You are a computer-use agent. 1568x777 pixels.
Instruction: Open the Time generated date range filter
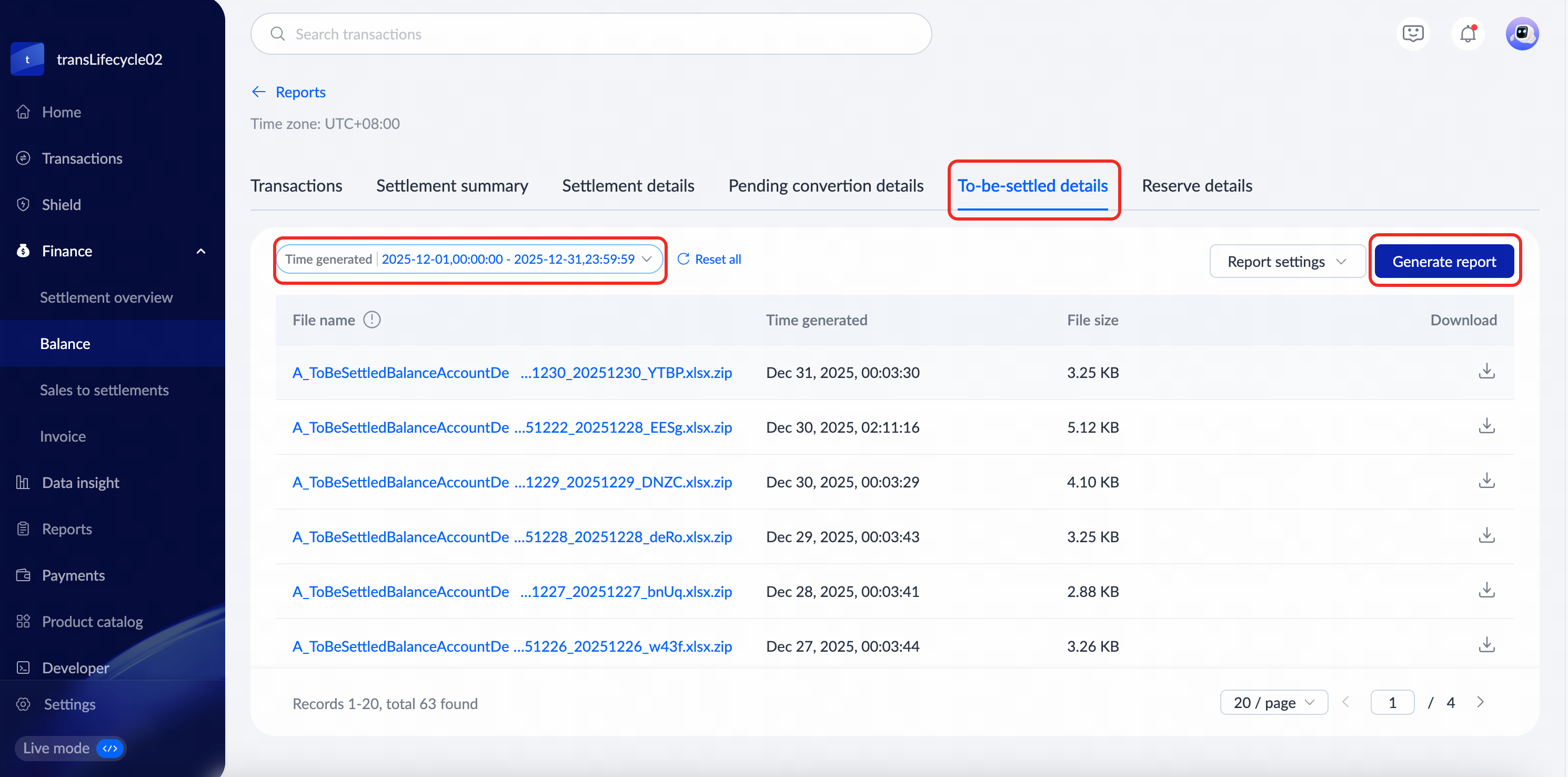tap(469, 260)
